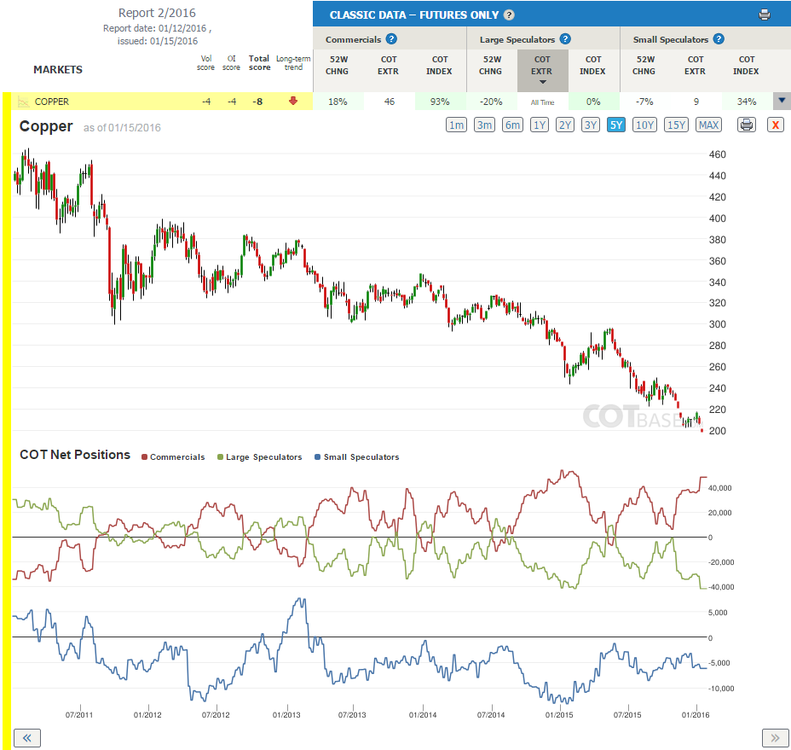Click Small Speculators 52W CHNG header
The image size is (791, 750).
(x=644, y=65)
